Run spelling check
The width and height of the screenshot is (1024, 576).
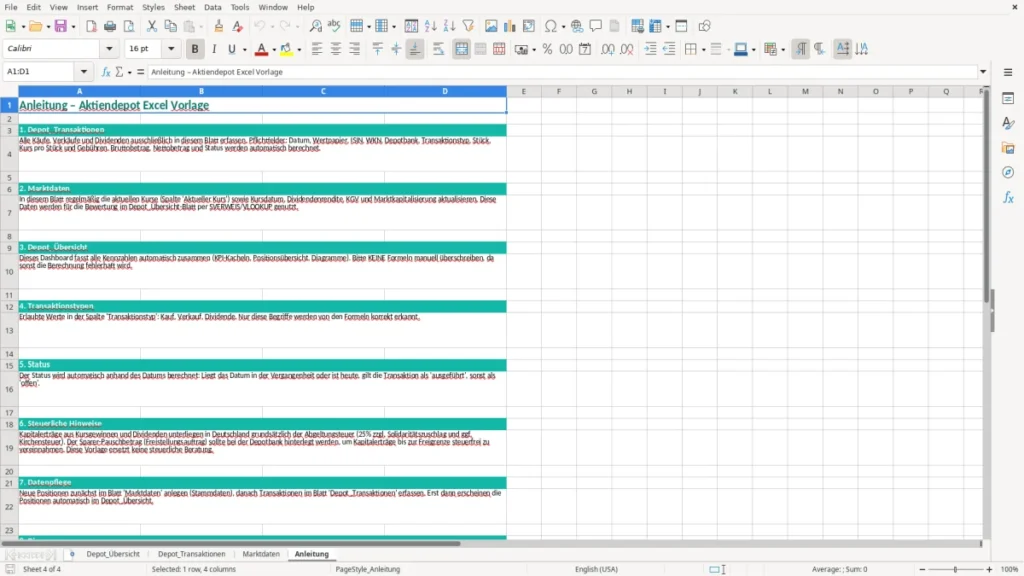(x=334, y=26)
